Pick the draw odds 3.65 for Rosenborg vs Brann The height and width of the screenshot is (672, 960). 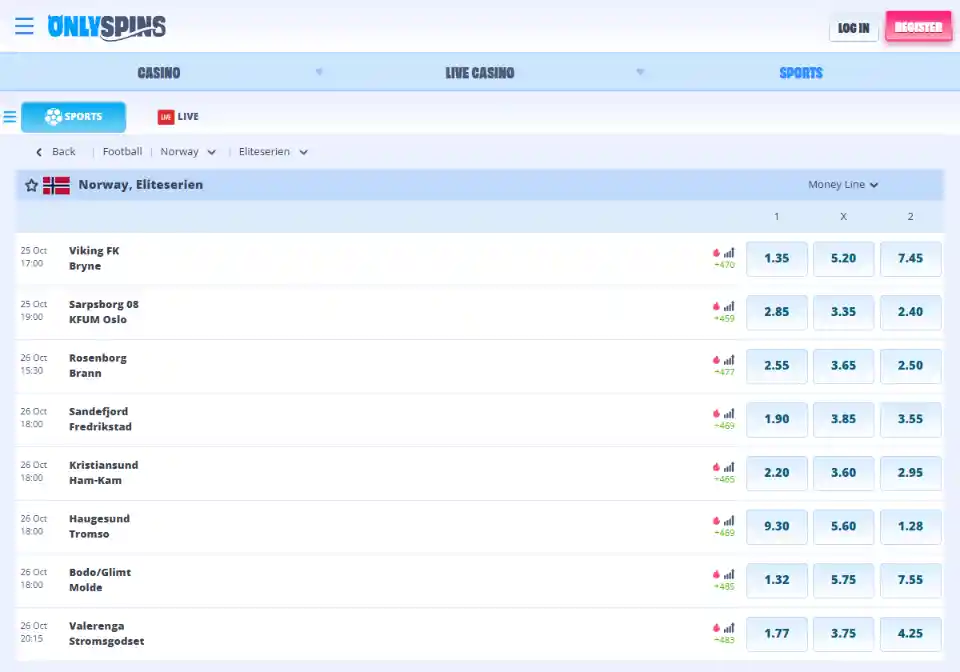(x=843, y=365)
